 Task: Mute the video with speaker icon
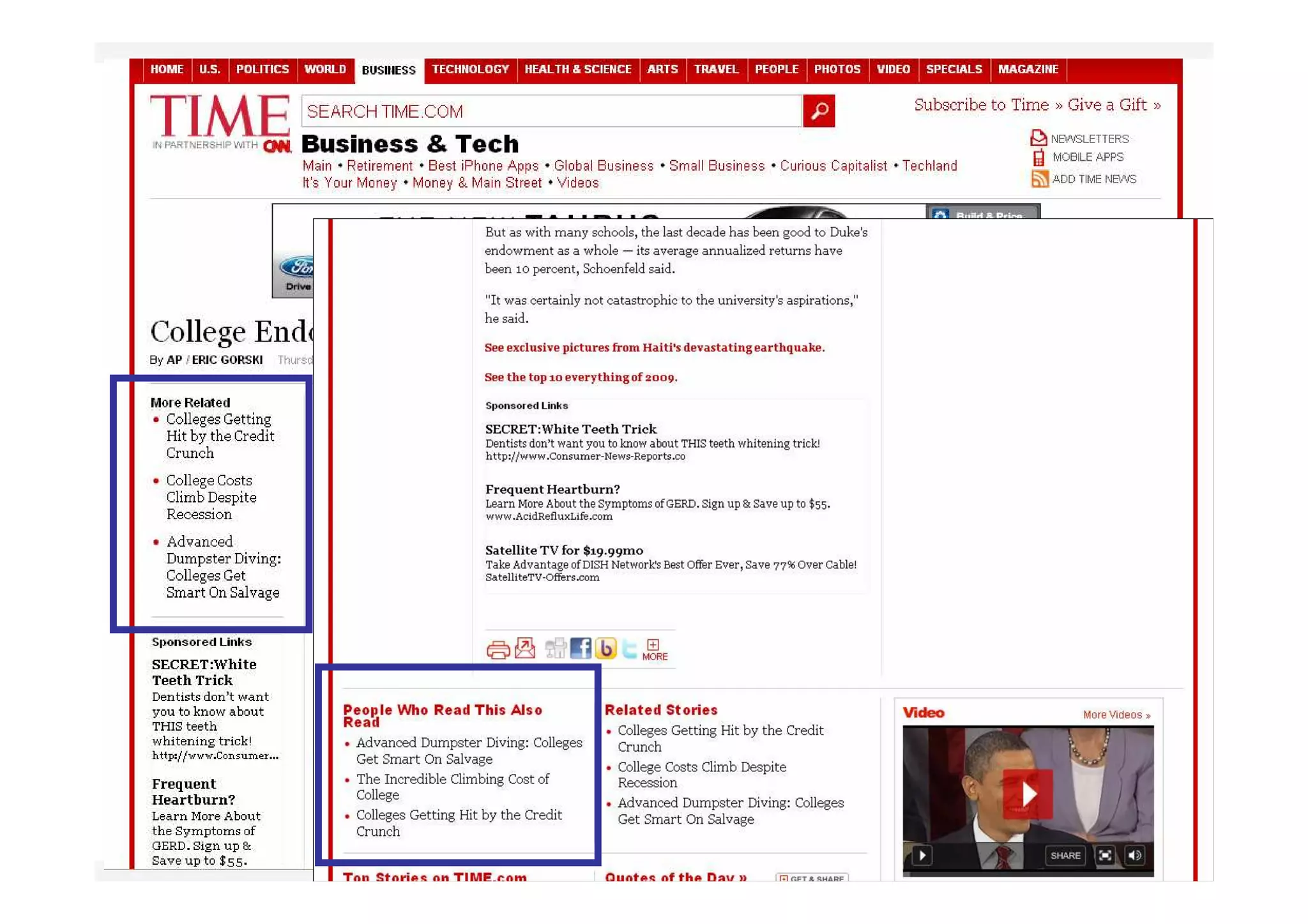pos(1135,855)
